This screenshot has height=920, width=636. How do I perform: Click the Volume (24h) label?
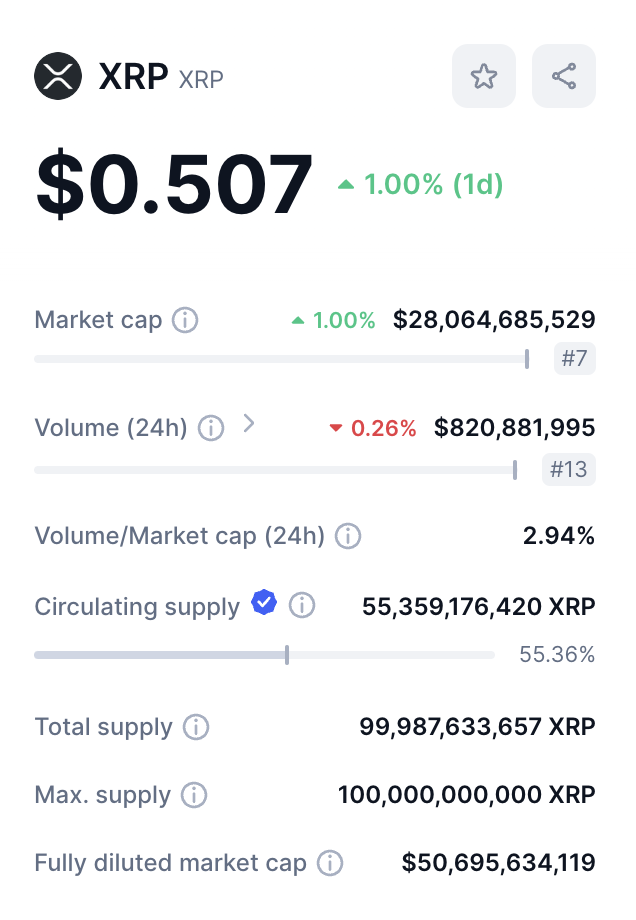[111, 428]
